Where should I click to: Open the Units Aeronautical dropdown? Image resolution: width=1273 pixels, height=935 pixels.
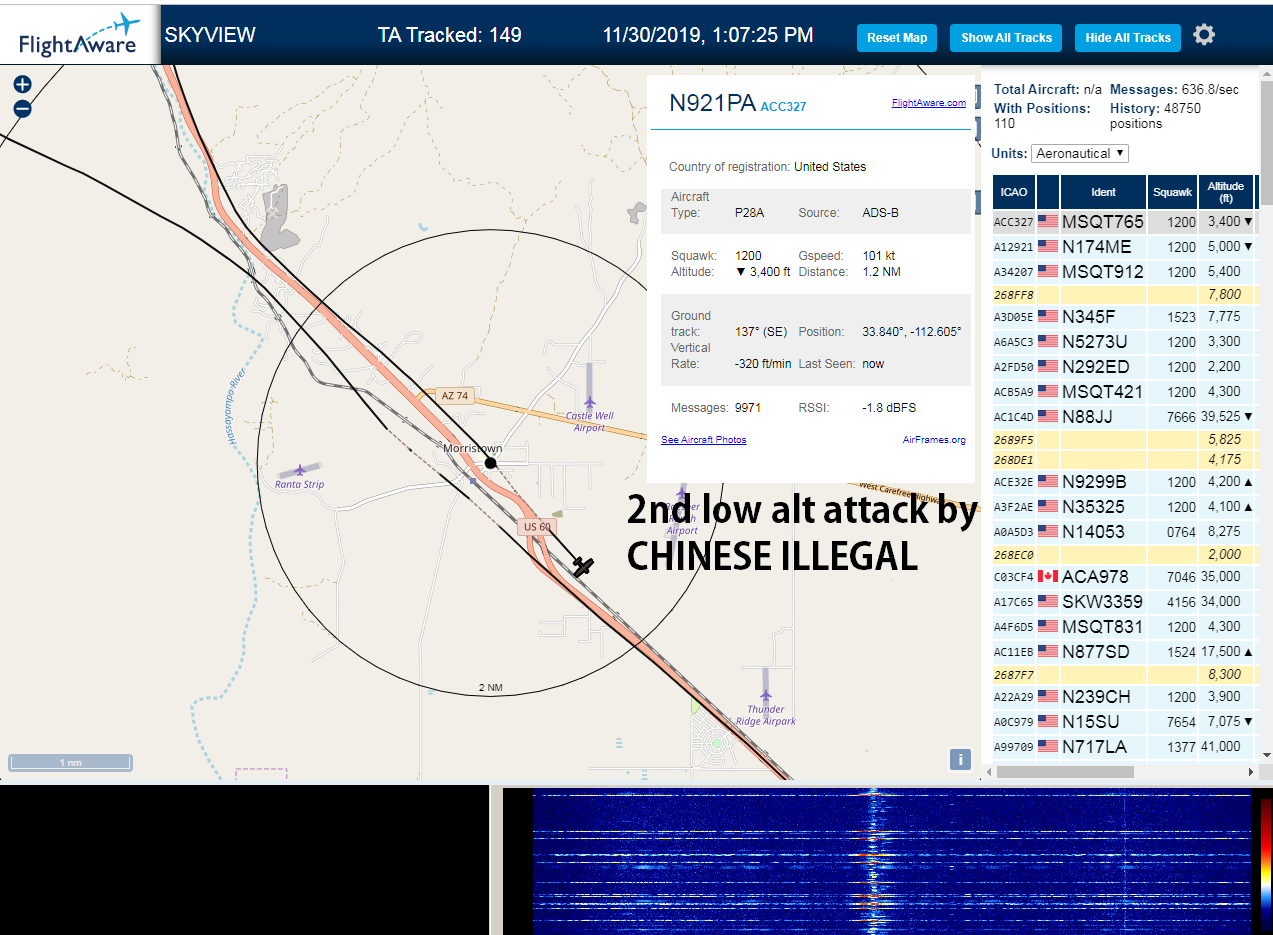click(1080, 153)
